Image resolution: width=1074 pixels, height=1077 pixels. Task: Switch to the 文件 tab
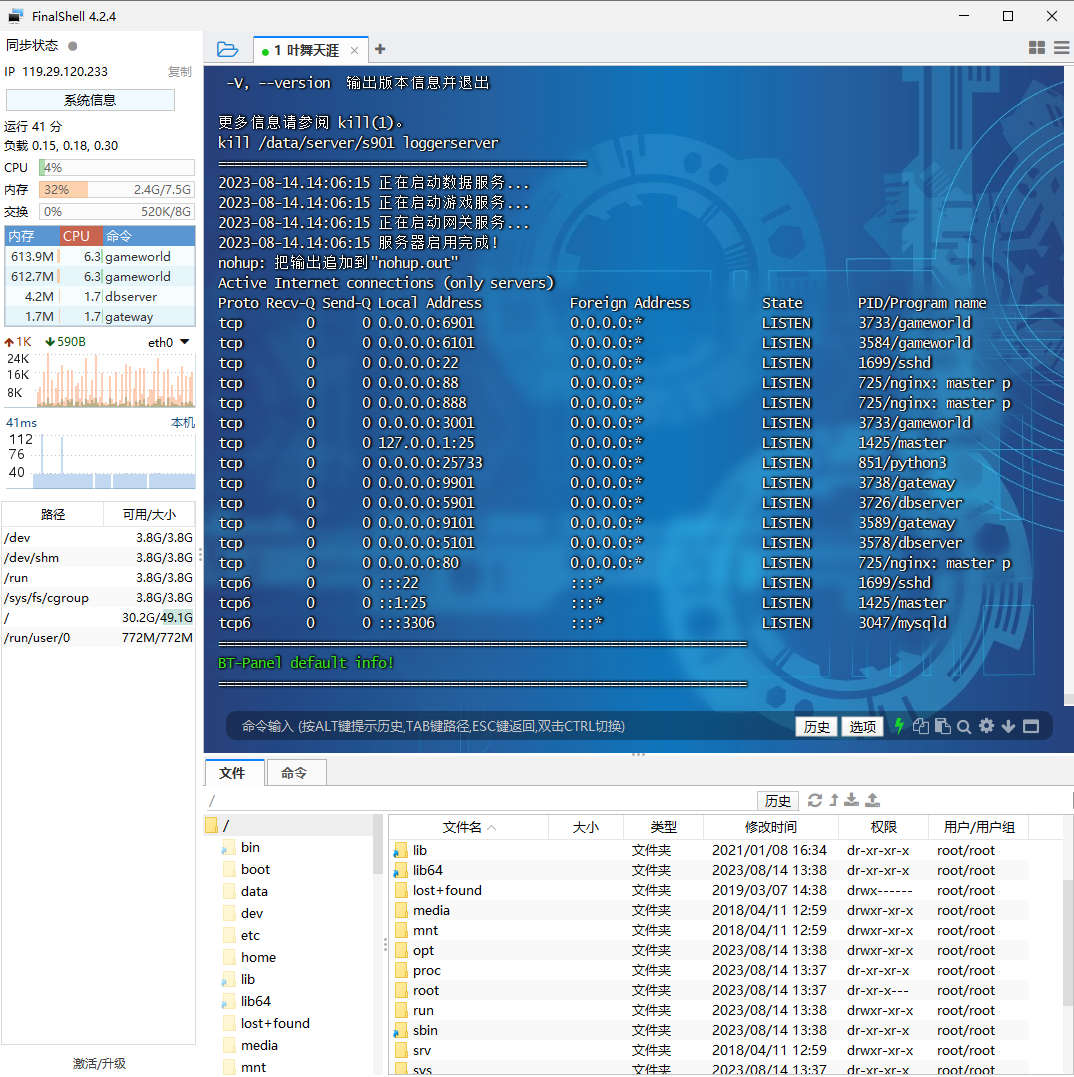[x=234, y=773]
